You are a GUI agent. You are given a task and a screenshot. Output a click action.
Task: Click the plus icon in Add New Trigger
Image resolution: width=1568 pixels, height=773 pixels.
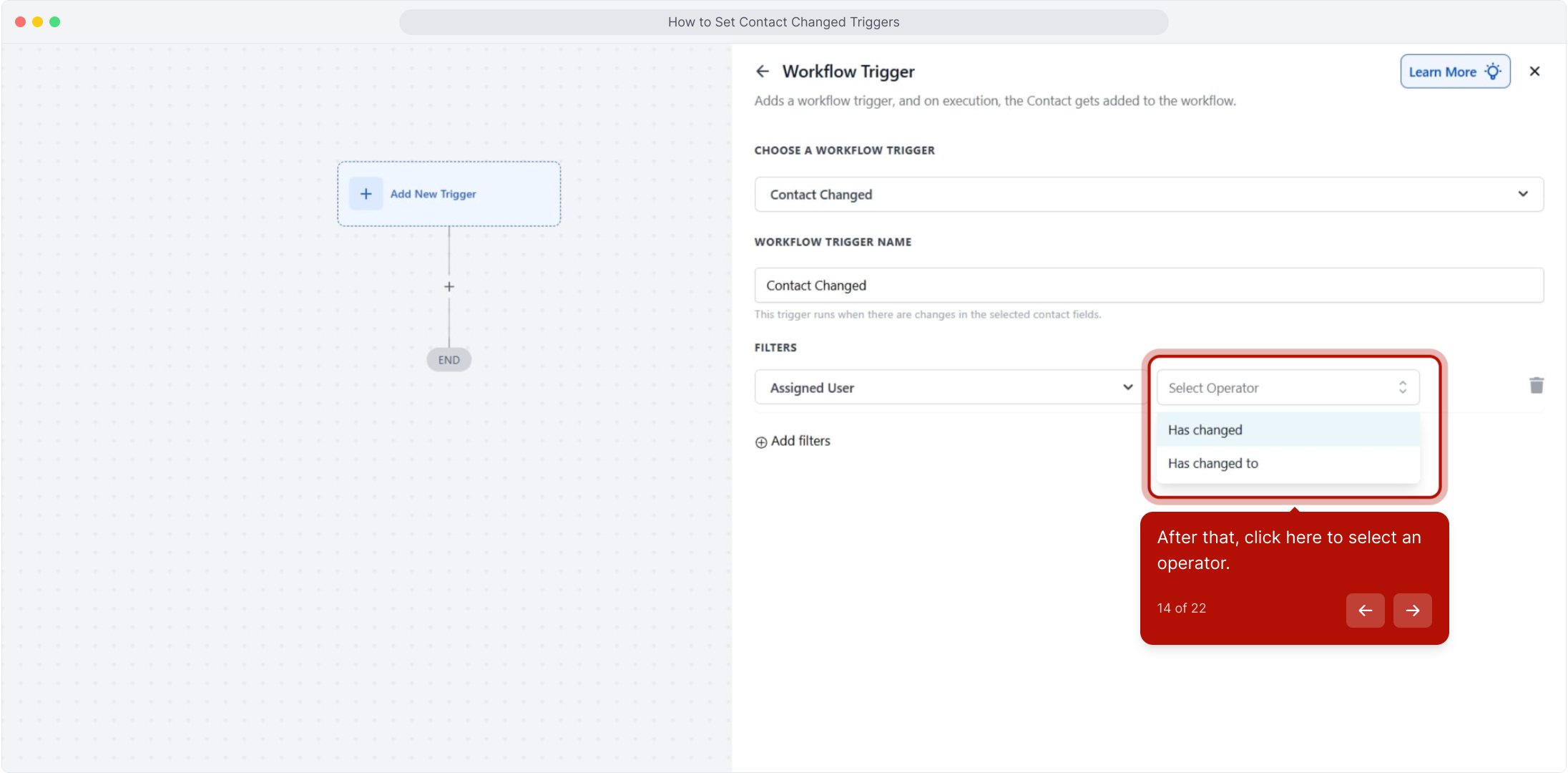click(366, 194)
